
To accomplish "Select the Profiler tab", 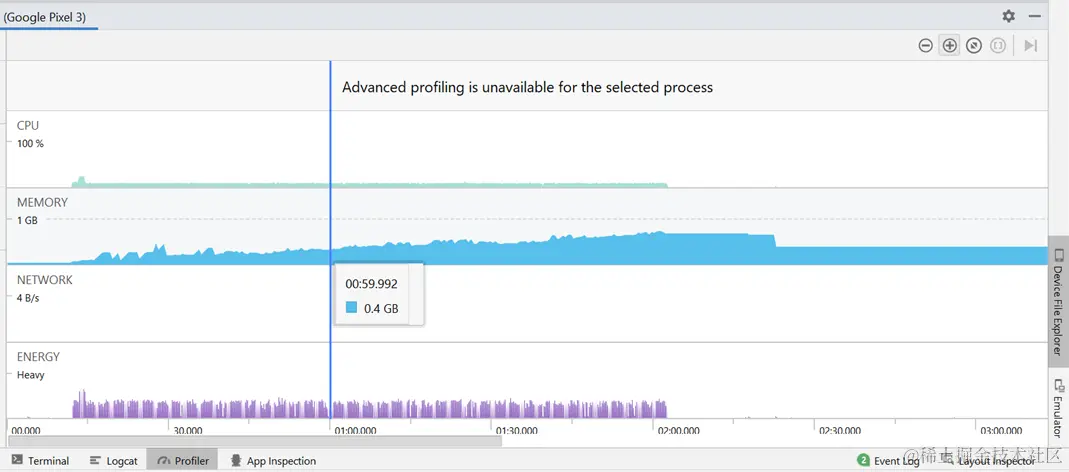I will click(x=183, y=461).
